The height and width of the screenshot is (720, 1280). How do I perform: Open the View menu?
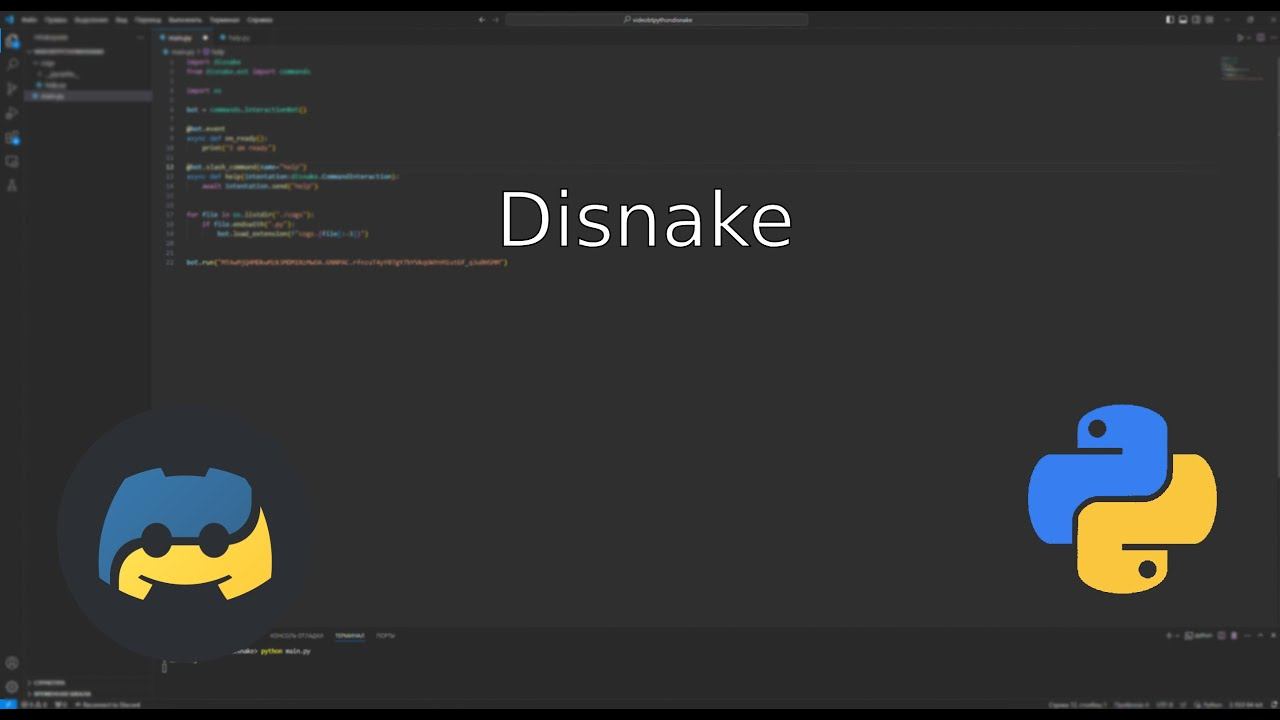tap(121, 20)
